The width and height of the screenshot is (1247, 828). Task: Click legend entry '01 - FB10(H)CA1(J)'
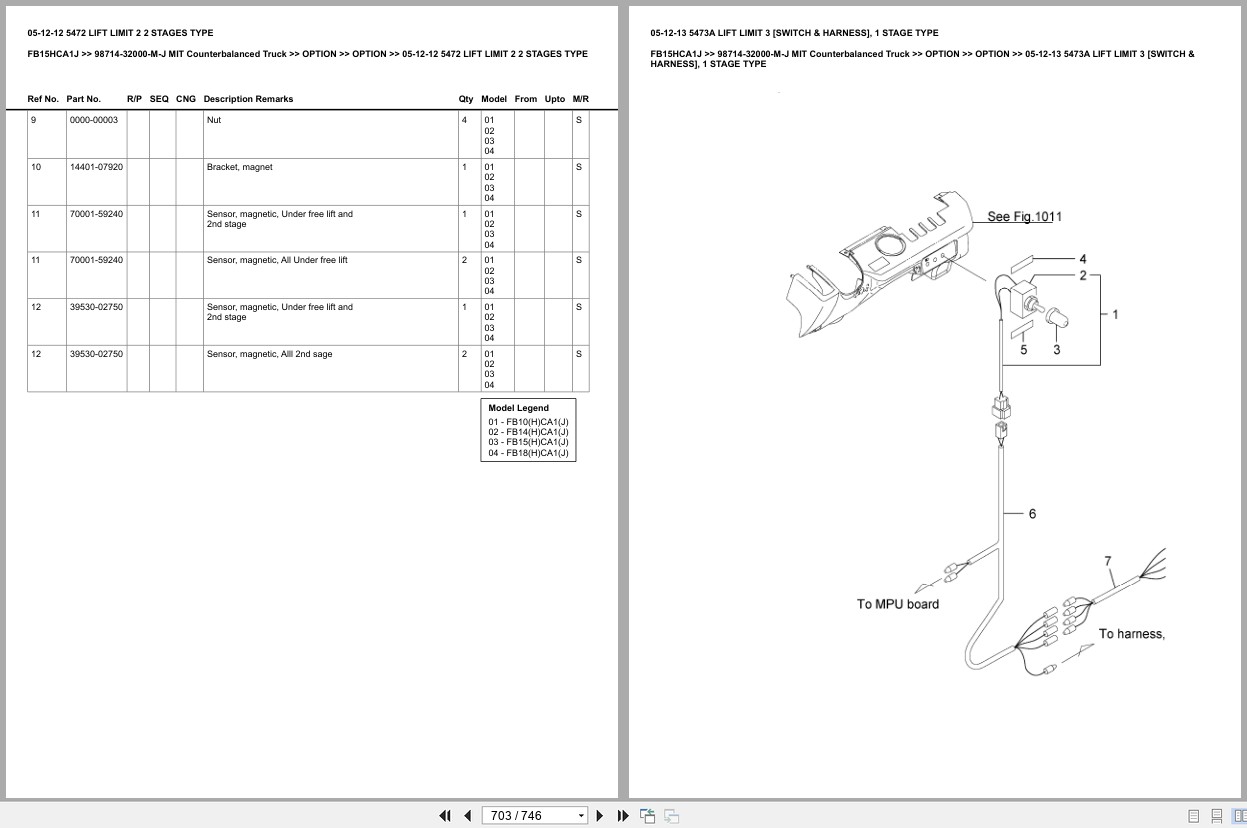(528, 422)
